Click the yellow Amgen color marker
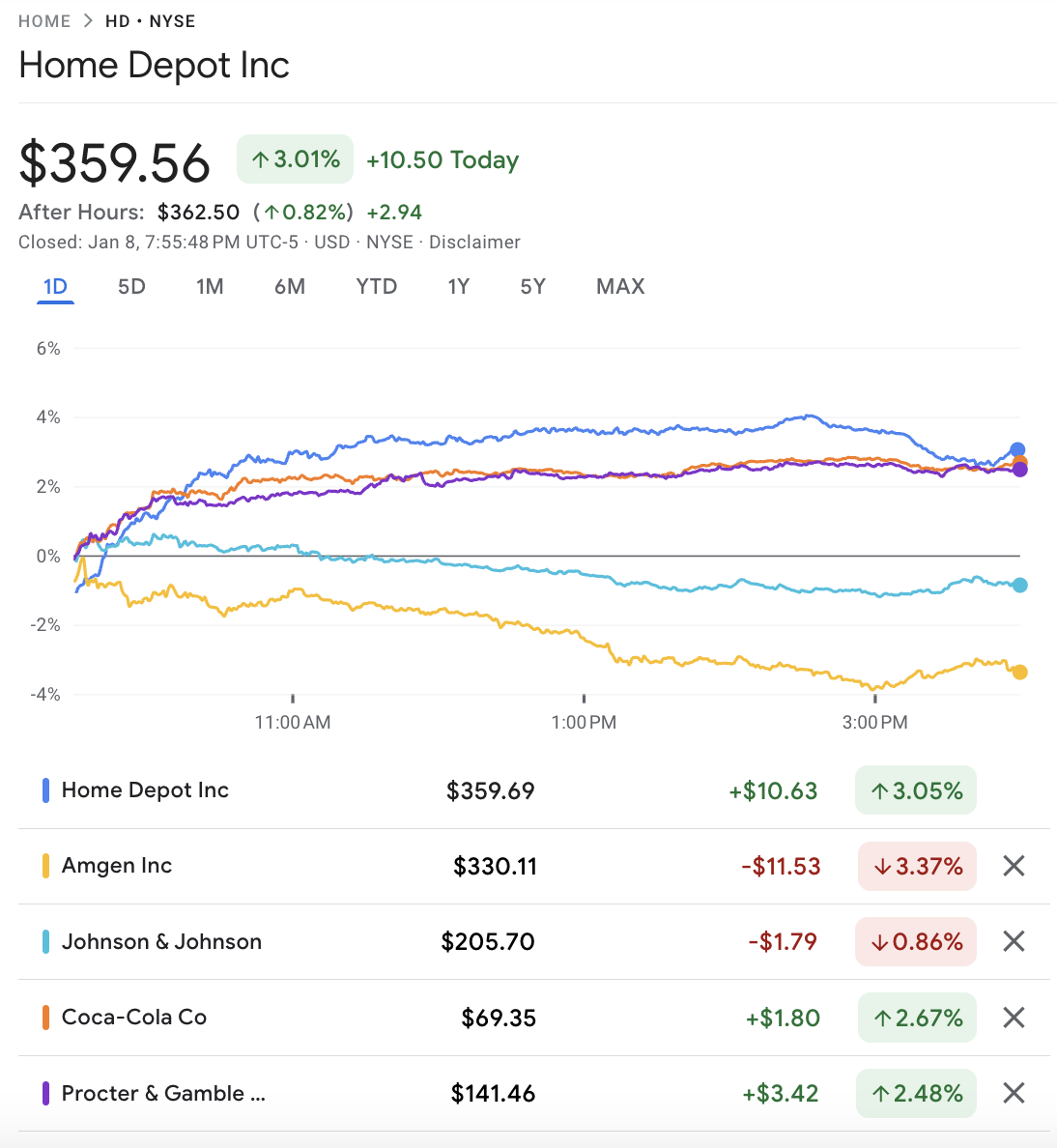This screenshot has height=1148, width=1057. pos(45,866)
